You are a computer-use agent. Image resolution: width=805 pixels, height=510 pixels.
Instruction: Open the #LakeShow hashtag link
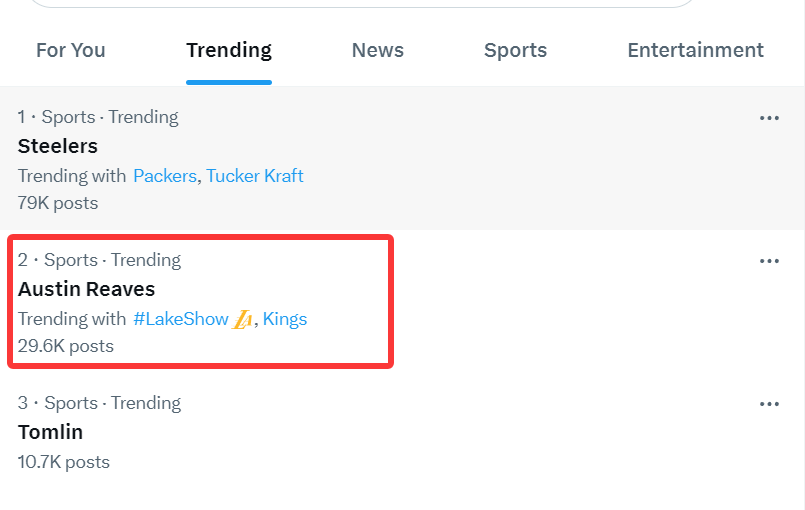pos(181,319)
